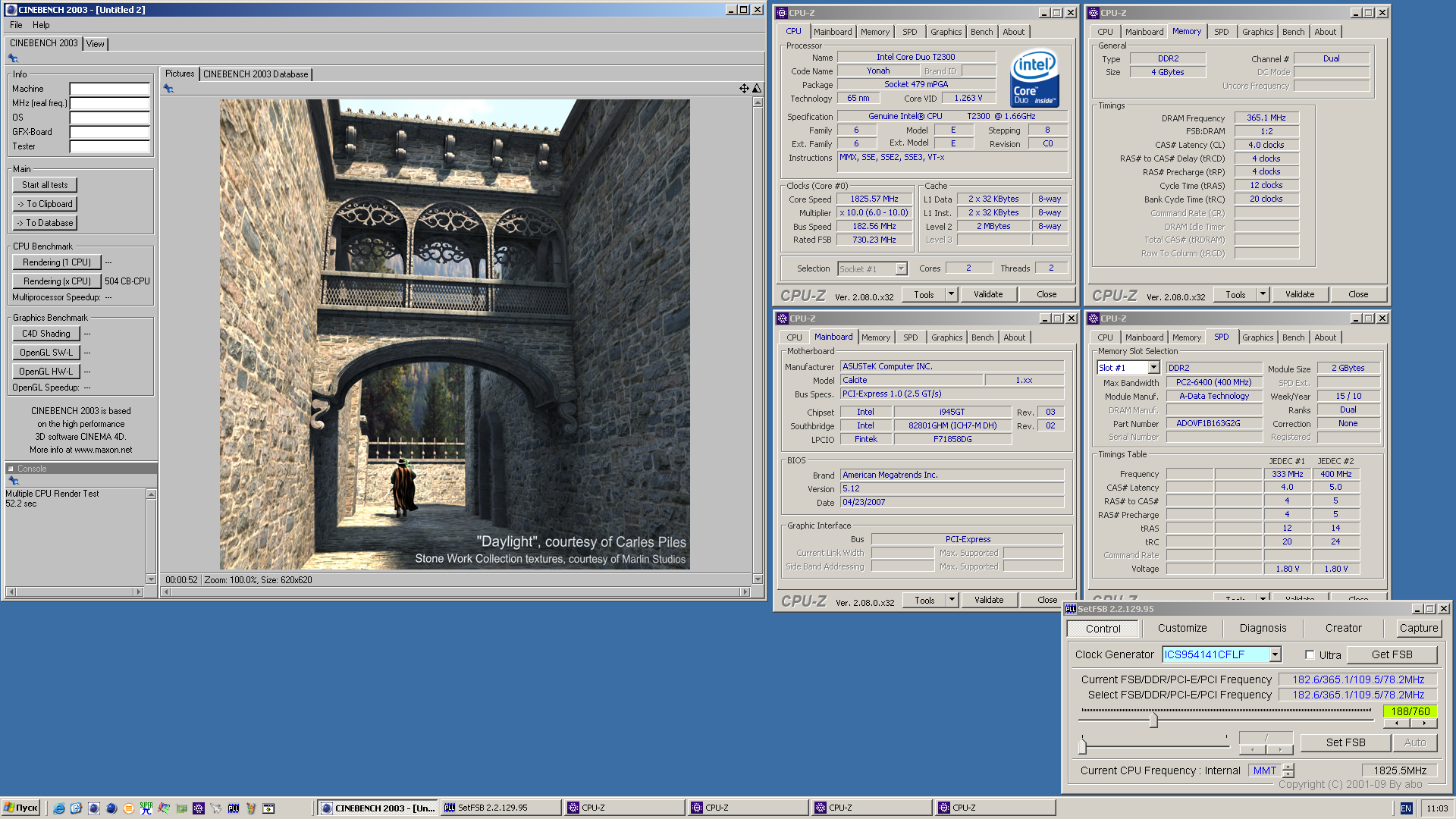The image size is (1456, 819).
Task: Launch SetFSB PLL icon in quick launch
Action: tap(234, 808)
